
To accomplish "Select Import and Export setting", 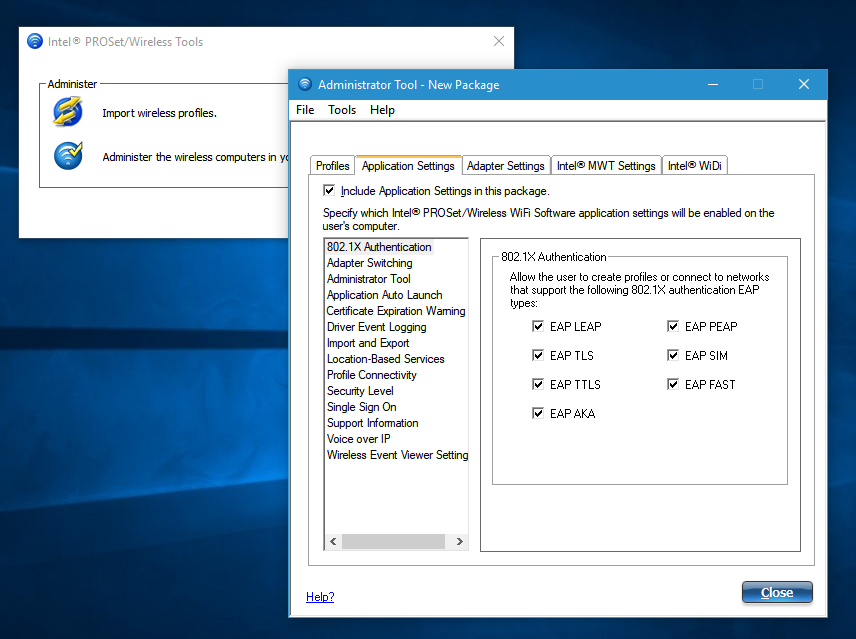I will pyautogui.click(x=368, y=343).
